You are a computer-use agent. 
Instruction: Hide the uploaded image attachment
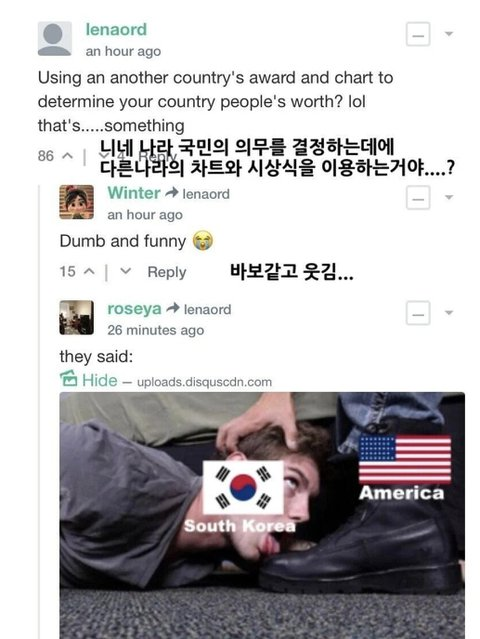click(100, 381)
